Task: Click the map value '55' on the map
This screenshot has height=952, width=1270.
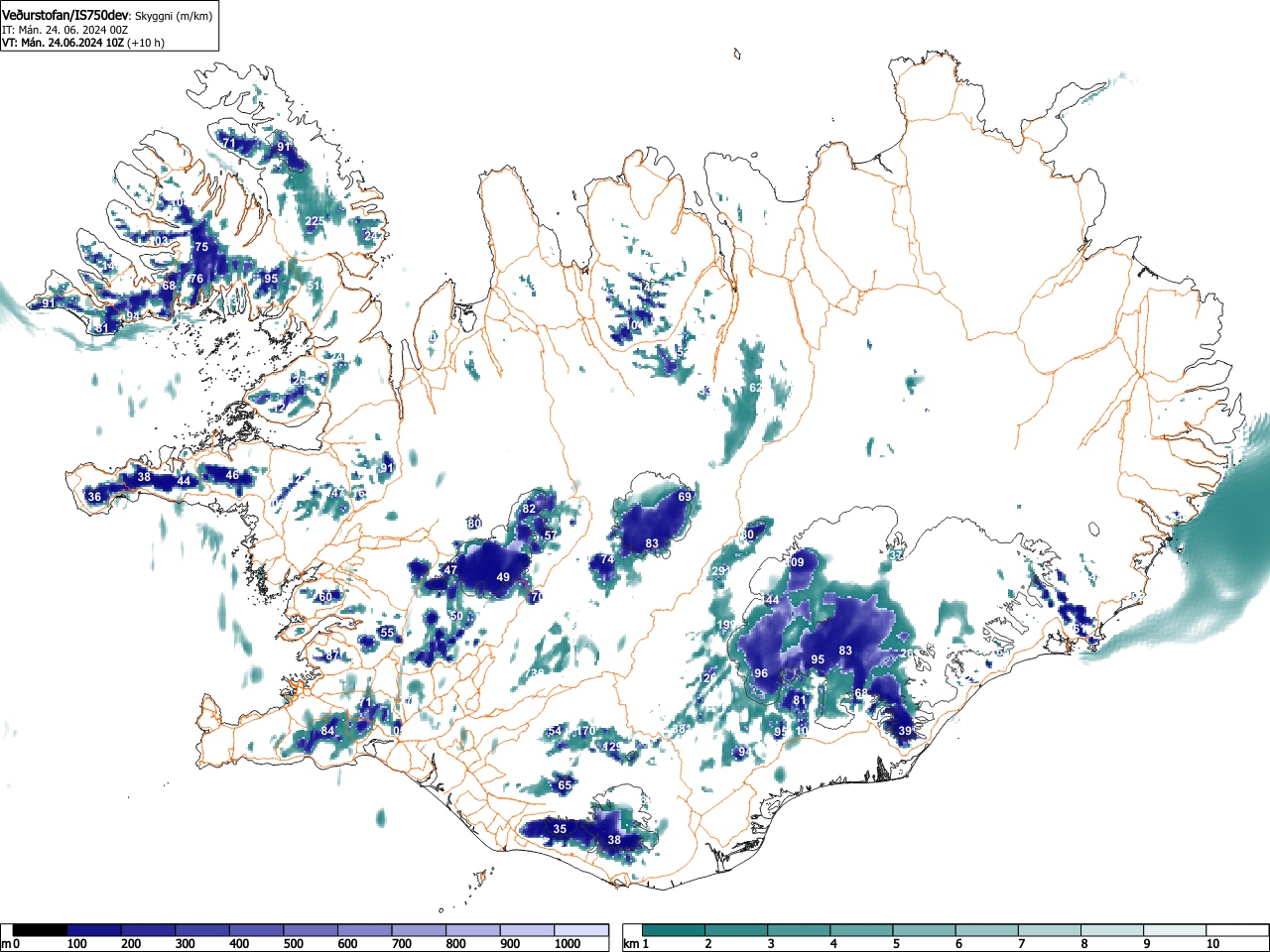Action: 387,633
